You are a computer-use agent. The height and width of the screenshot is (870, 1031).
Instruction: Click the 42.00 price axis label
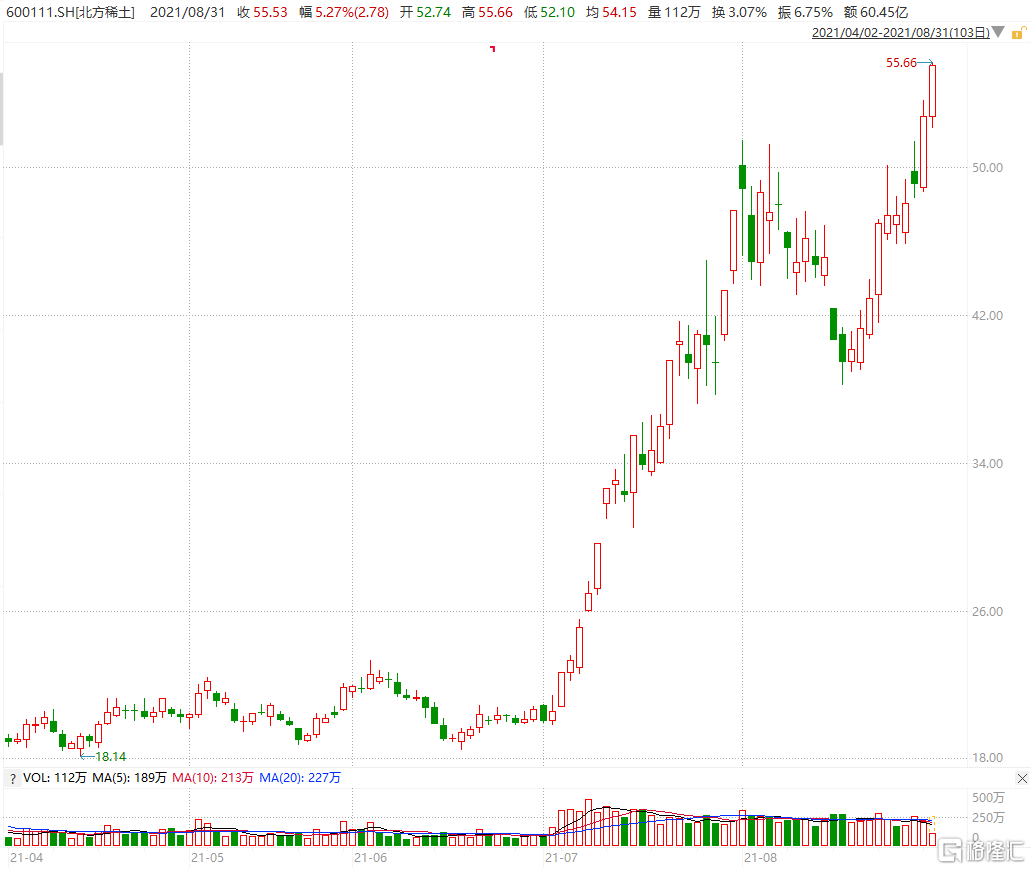pyautogui.click(x=988, y=316)
